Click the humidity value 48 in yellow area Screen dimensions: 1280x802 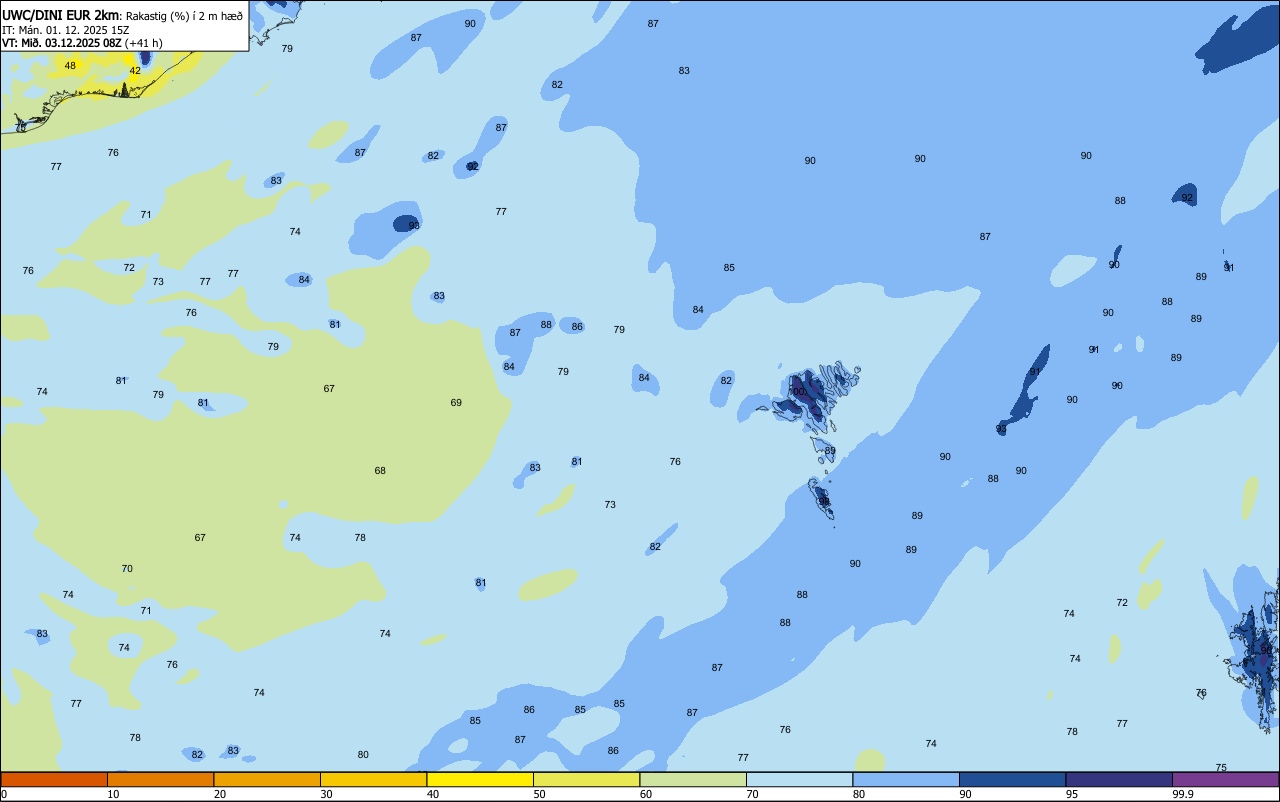pyautogui.click(x=70, y=66)
